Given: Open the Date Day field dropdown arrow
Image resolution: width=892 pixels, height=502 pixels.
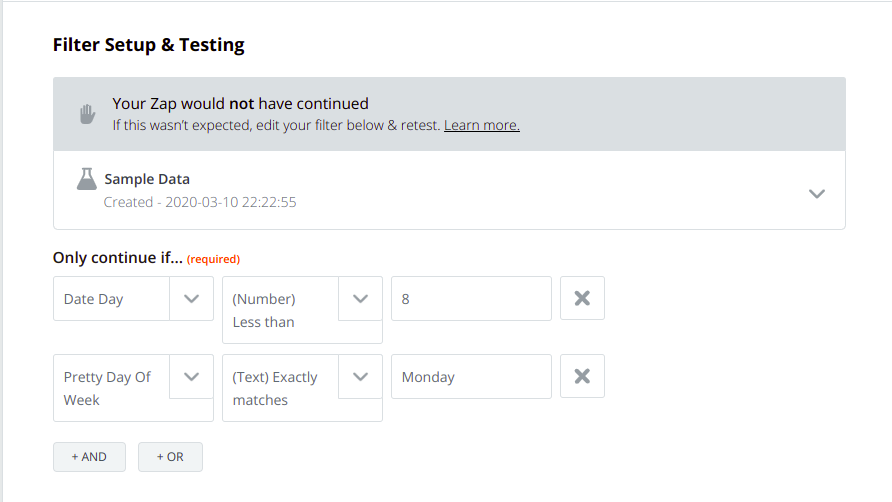Looking at the screenshot, I should tap(191, 299).
